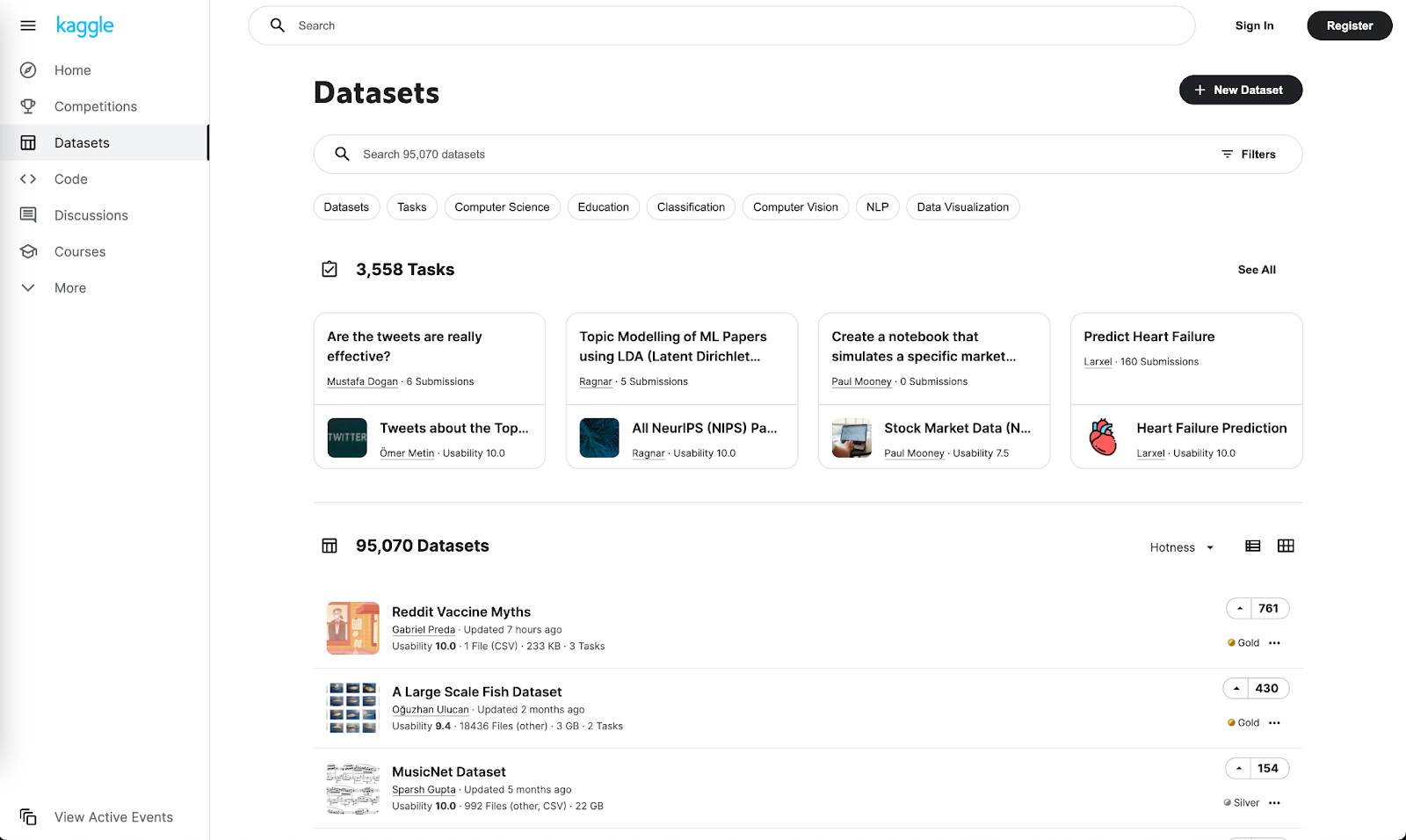
Task: Click the New Dataset button
Action: (x=1240, y=91)
